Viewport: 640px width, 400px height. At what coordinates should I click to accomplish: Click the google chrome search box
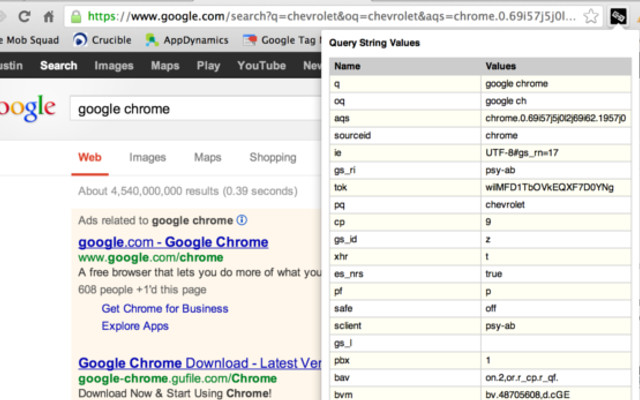pos(196,109)
